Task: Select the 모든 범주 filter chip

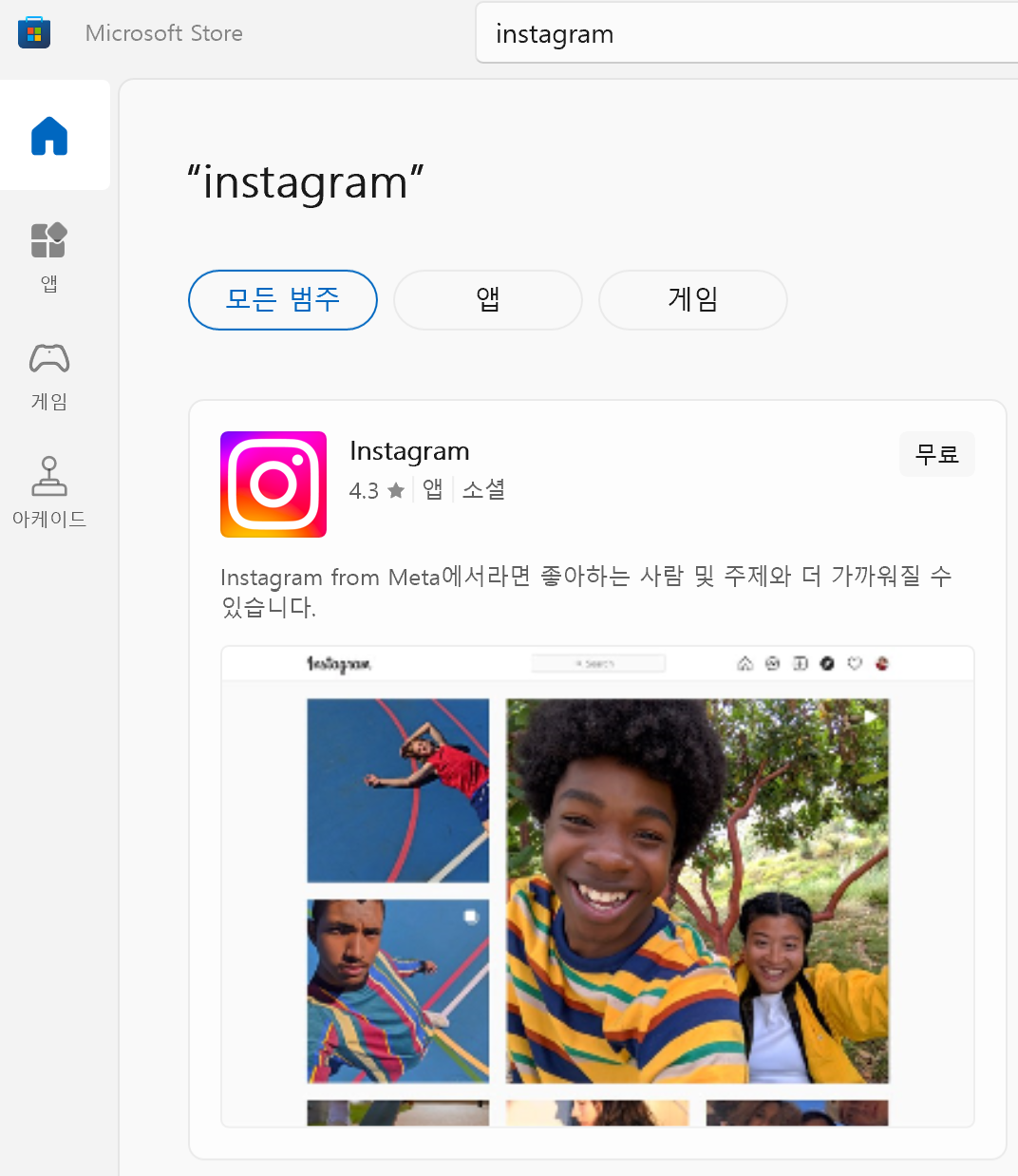Action: 283,300
